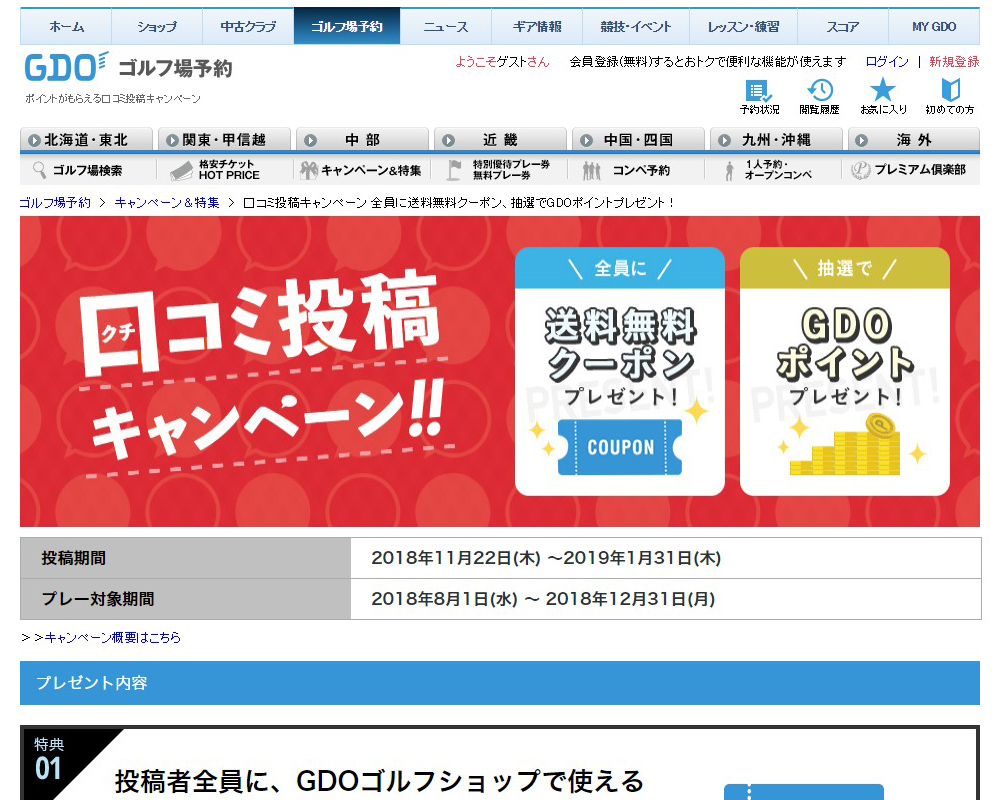Open 特別優待プレー券 無料プレー券 menu item

click(500, 170)
